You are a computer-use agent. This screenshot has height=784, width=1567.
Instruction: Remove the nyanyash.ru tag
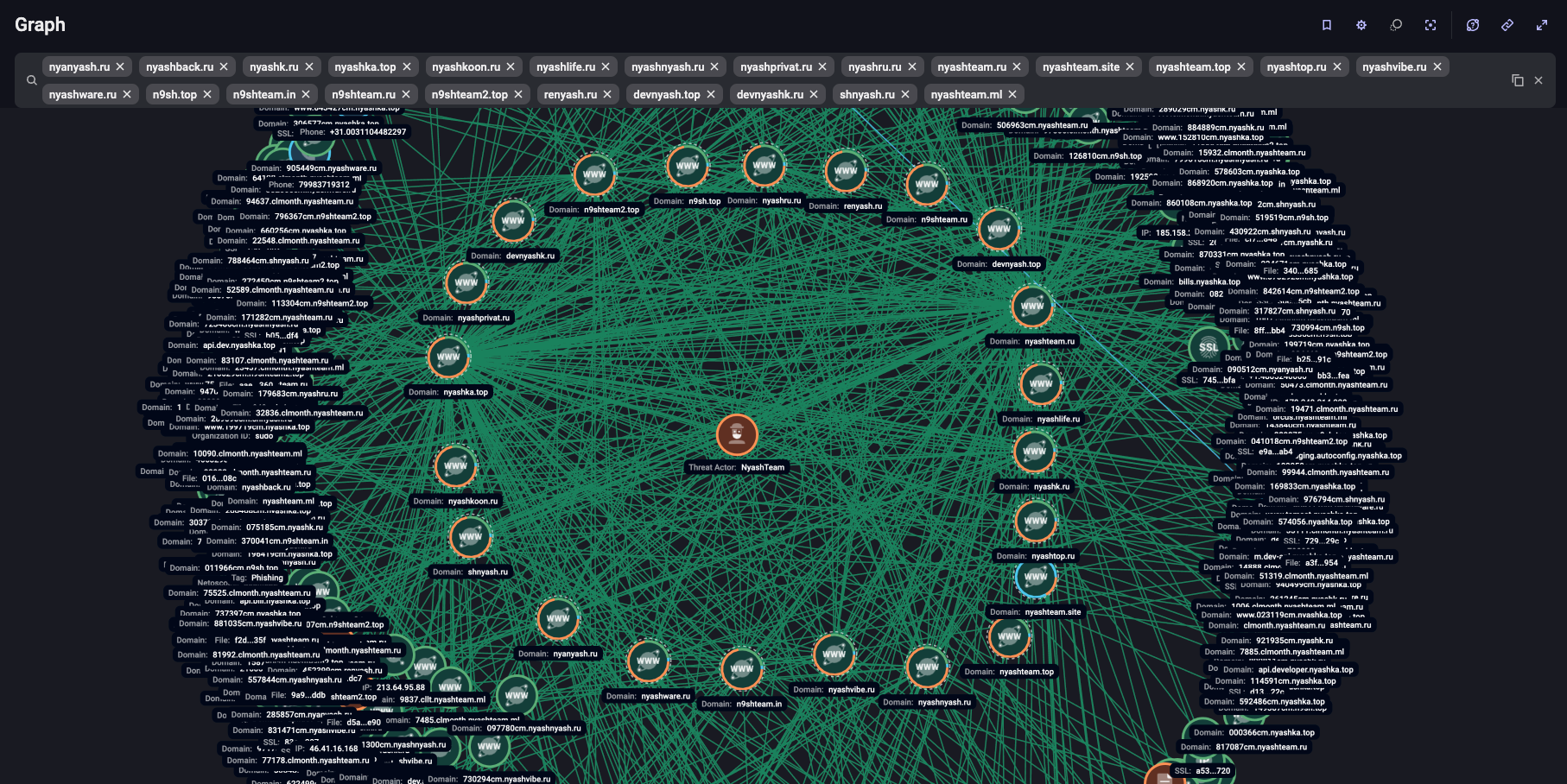point(120,66)
